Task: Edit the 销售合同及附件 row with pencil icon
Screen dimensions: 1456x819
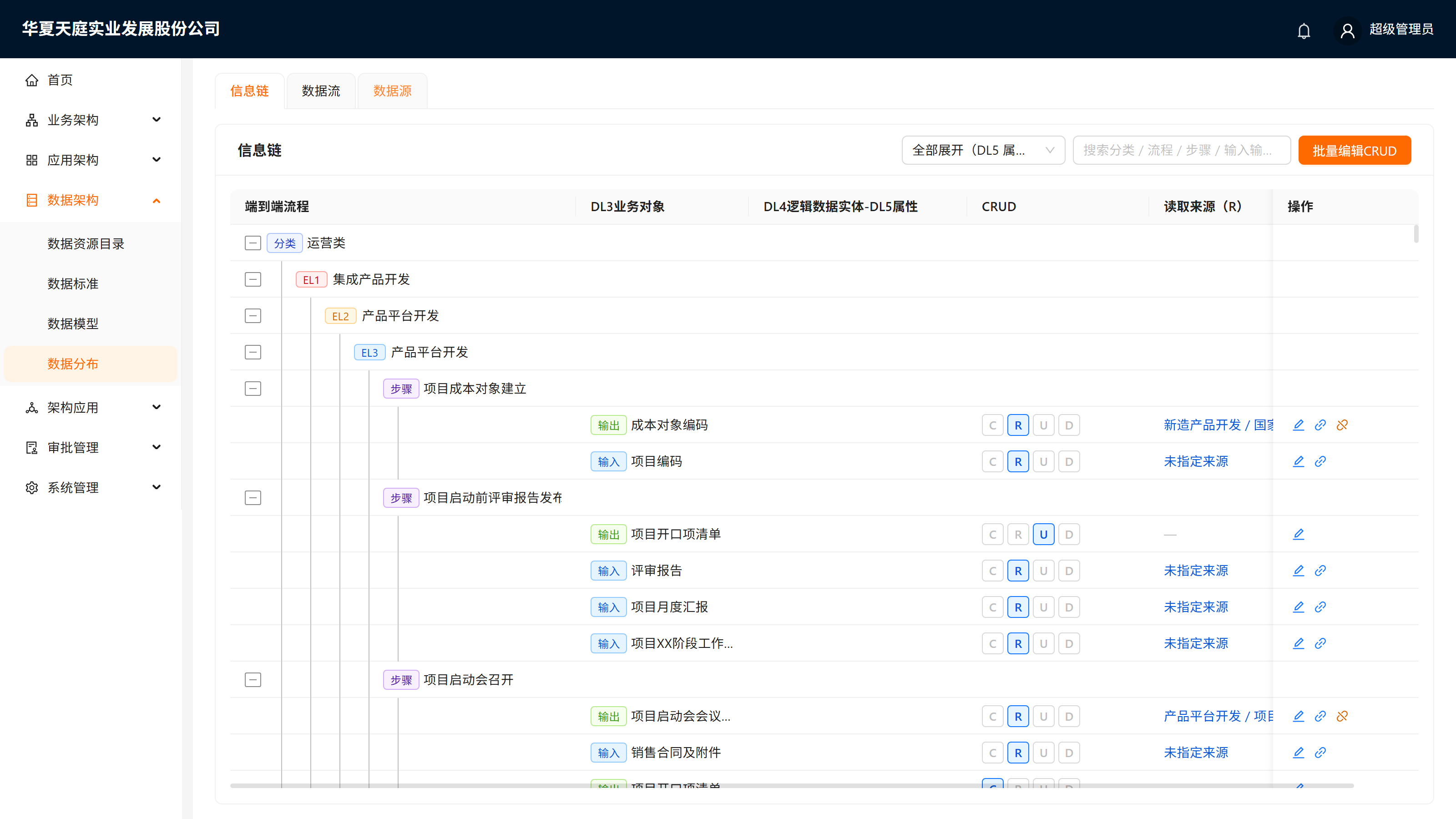Action: (x=1298, y=752)
